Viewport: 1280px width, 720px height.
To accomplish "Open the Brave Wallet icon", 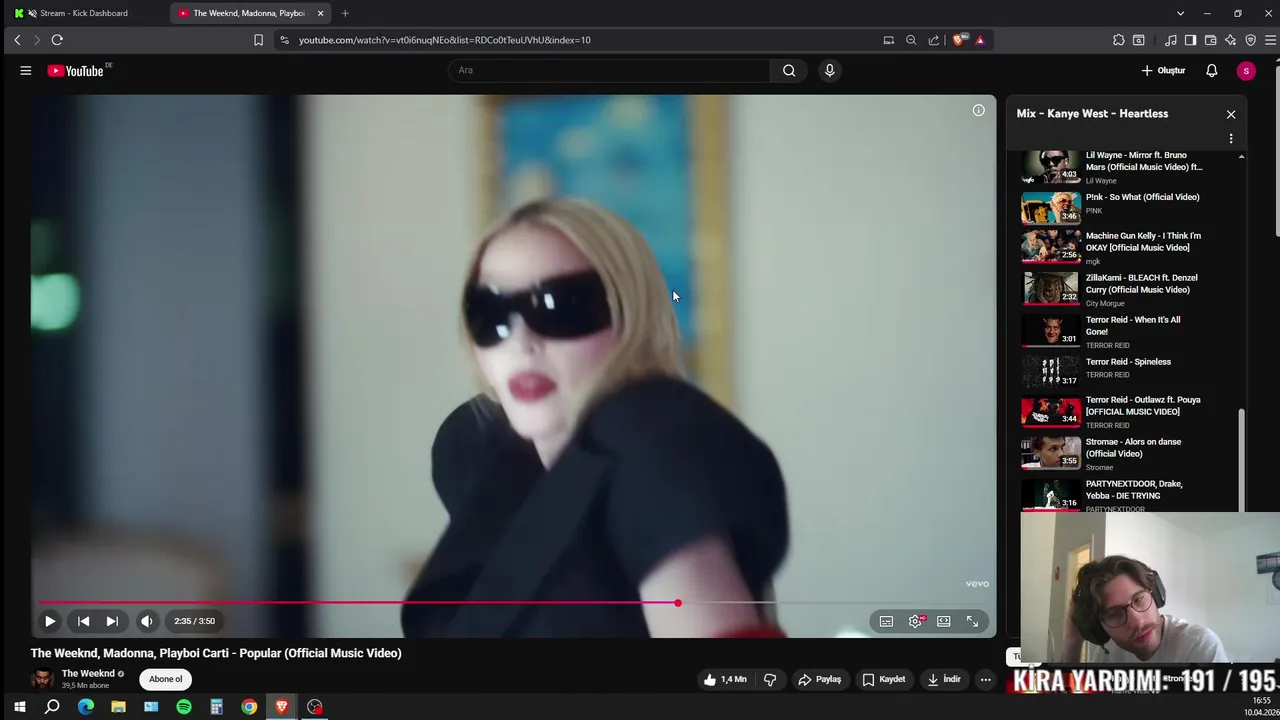I will coord(1210,40).
